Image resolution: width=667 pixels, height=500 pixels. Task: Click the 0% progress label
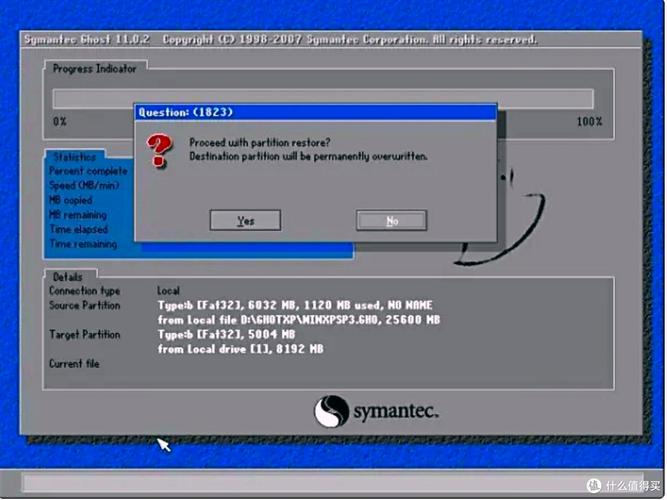tap(60, 122)
